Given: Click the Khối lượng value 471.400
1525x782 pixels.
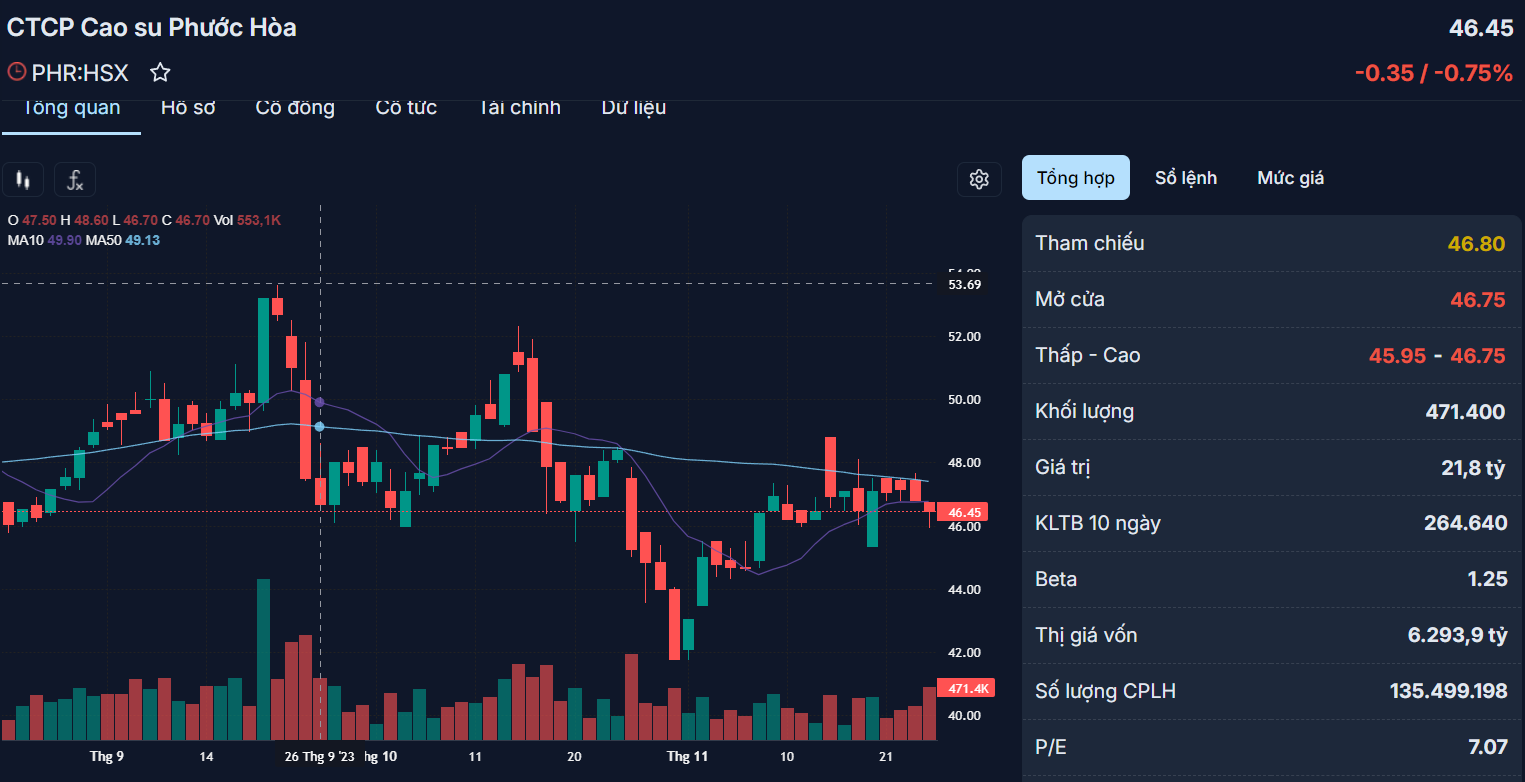Looking at the screenshot, I should tap(1465, 412).
